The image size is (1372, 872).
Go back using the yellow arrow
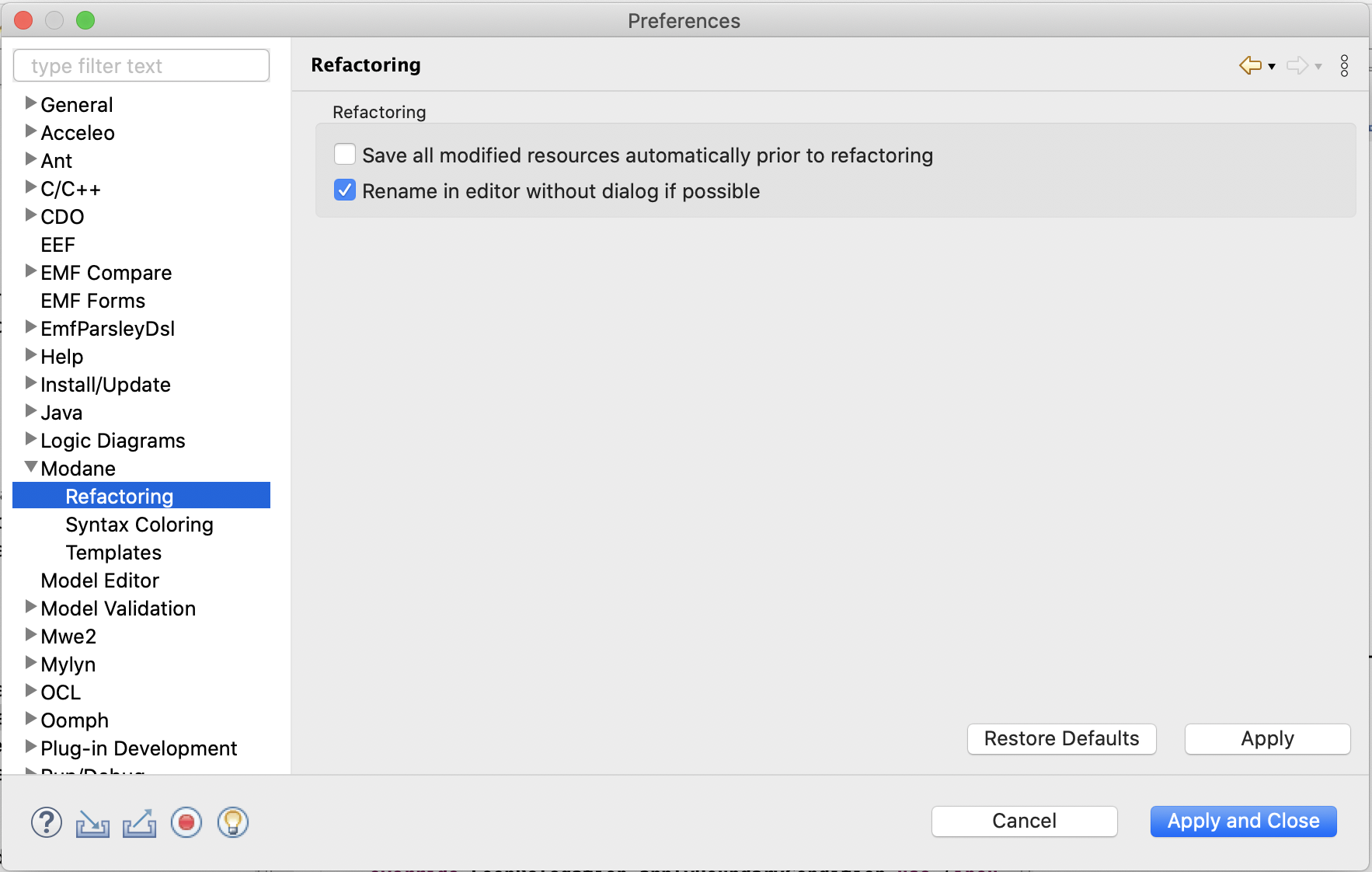pyautogui.click(x=1250, y=65)
